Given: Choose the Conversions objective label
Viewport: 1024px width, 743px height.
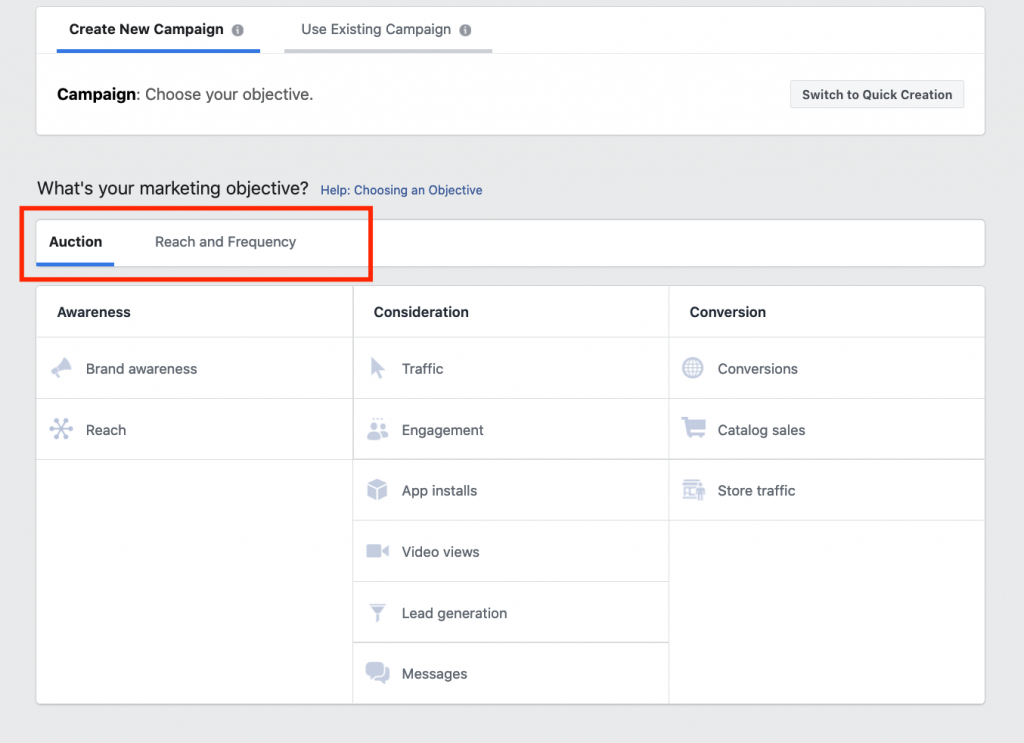Looking at the screenshot, I should tap(757, 369).
